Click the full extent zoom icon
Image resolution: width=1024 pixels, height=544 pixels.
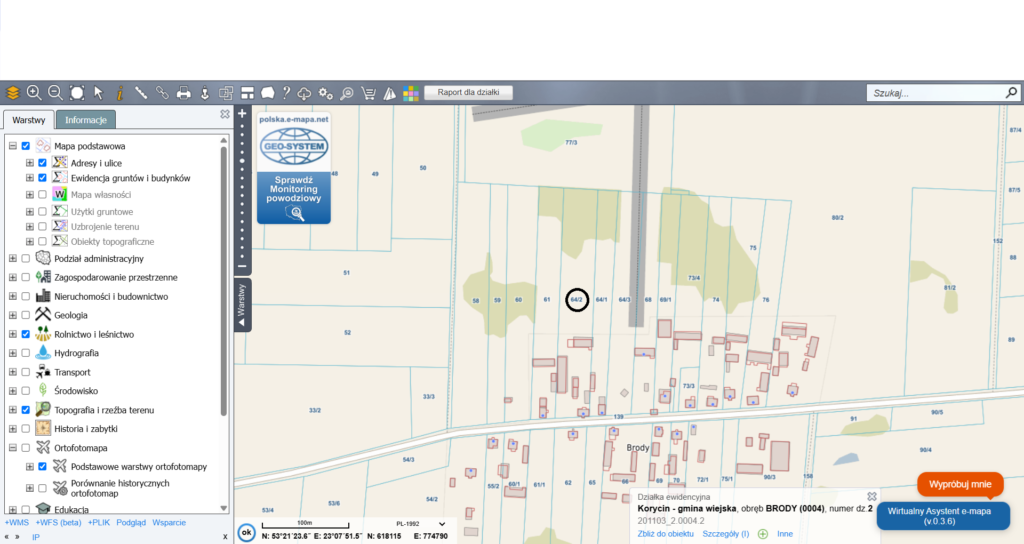click(x=77, y=93)
